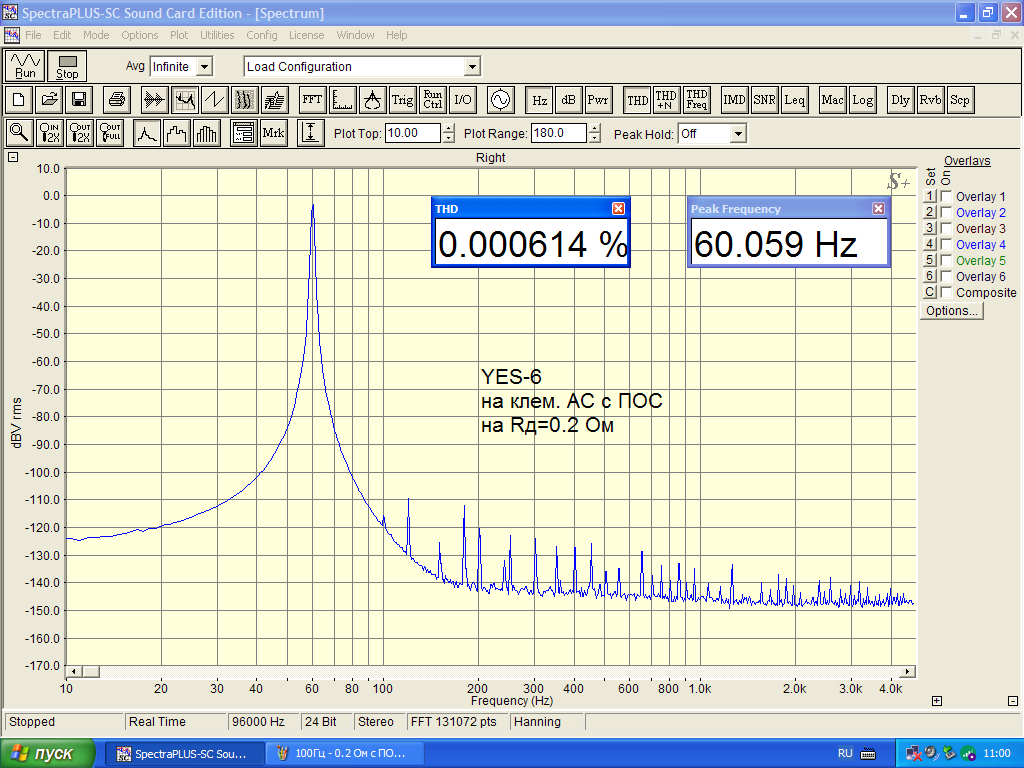This screenshot has height=768, width=1024.
Task: Click the horizontal frequency axis scrollbar
Action: (x=490, y=671)
